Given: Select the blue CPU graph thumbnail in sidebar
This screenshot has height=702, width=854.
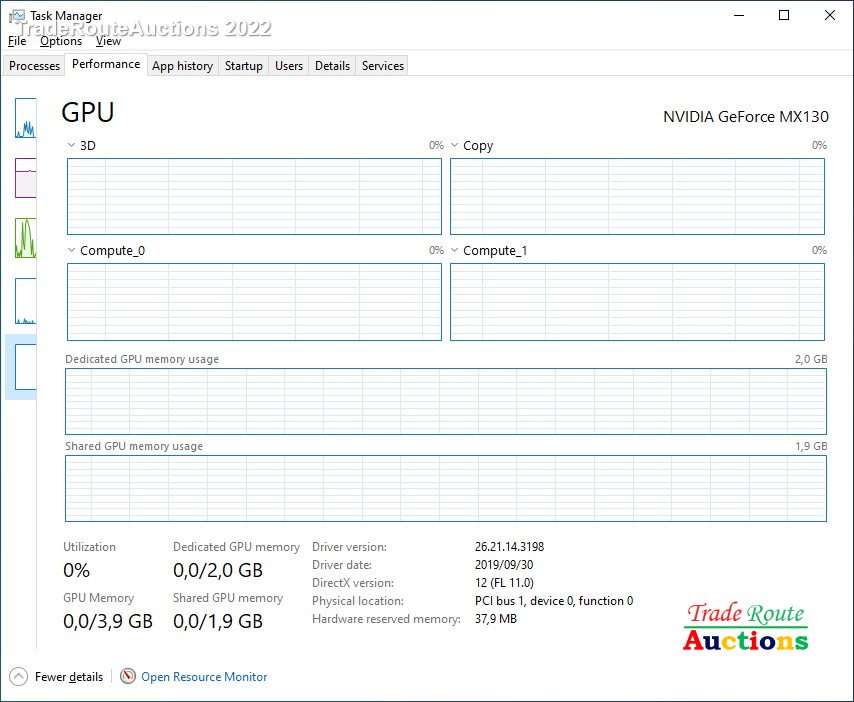Looking at the screenshot, I should [x=25, y=118].
